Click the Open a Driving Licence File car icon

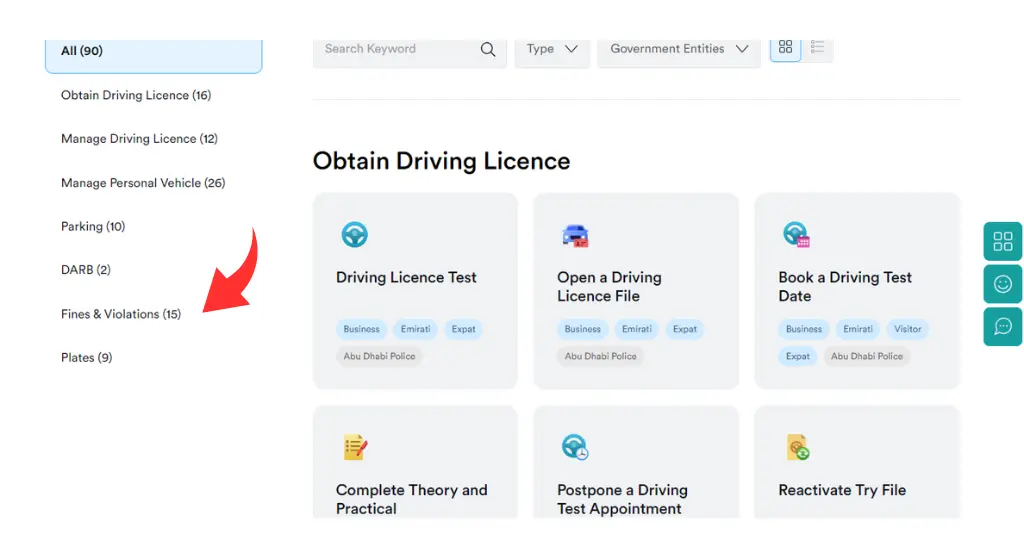click(575, 235)
